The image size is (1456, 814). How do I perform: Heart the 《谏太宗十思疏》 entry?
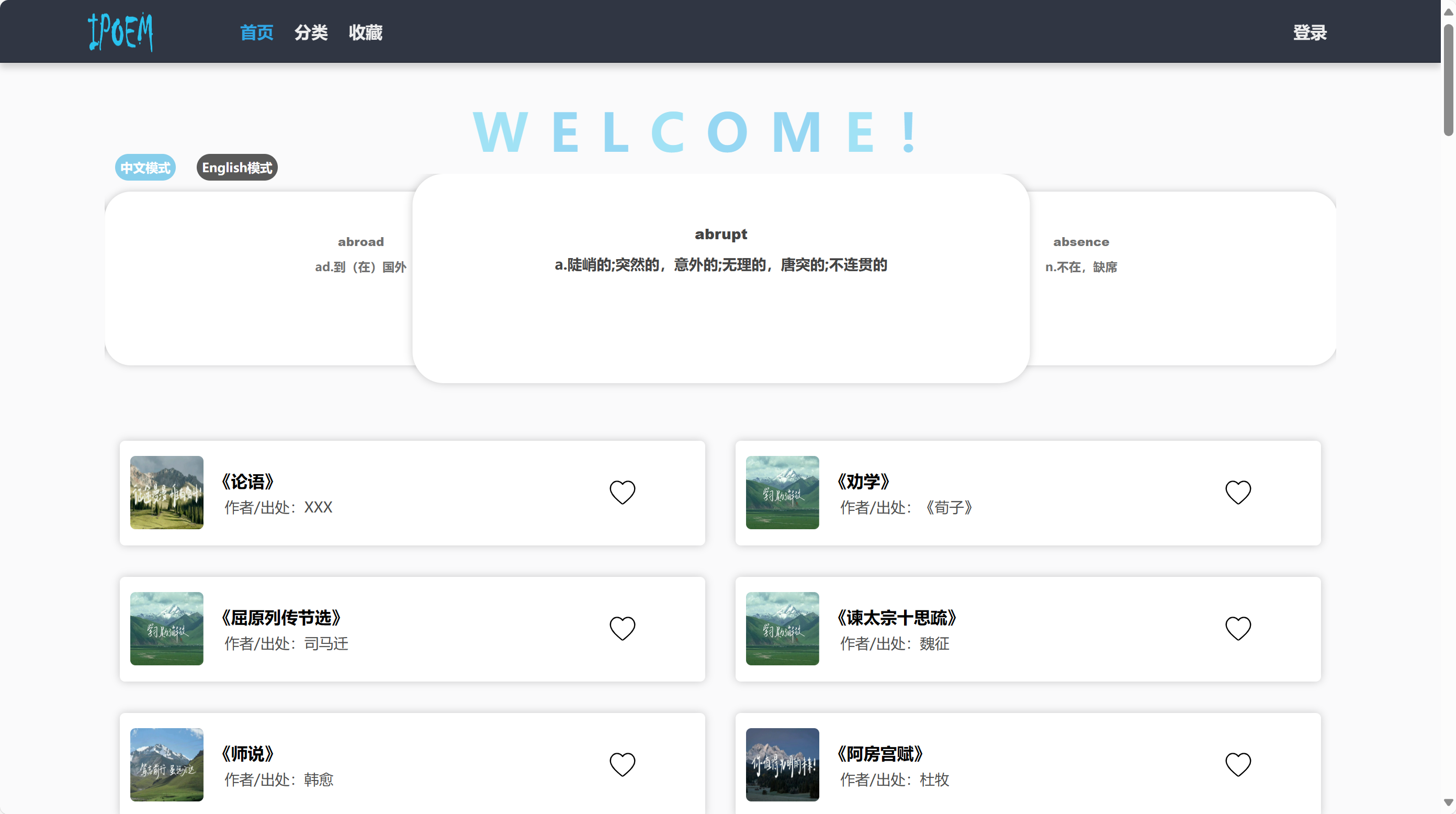(x=1237, y=628)
